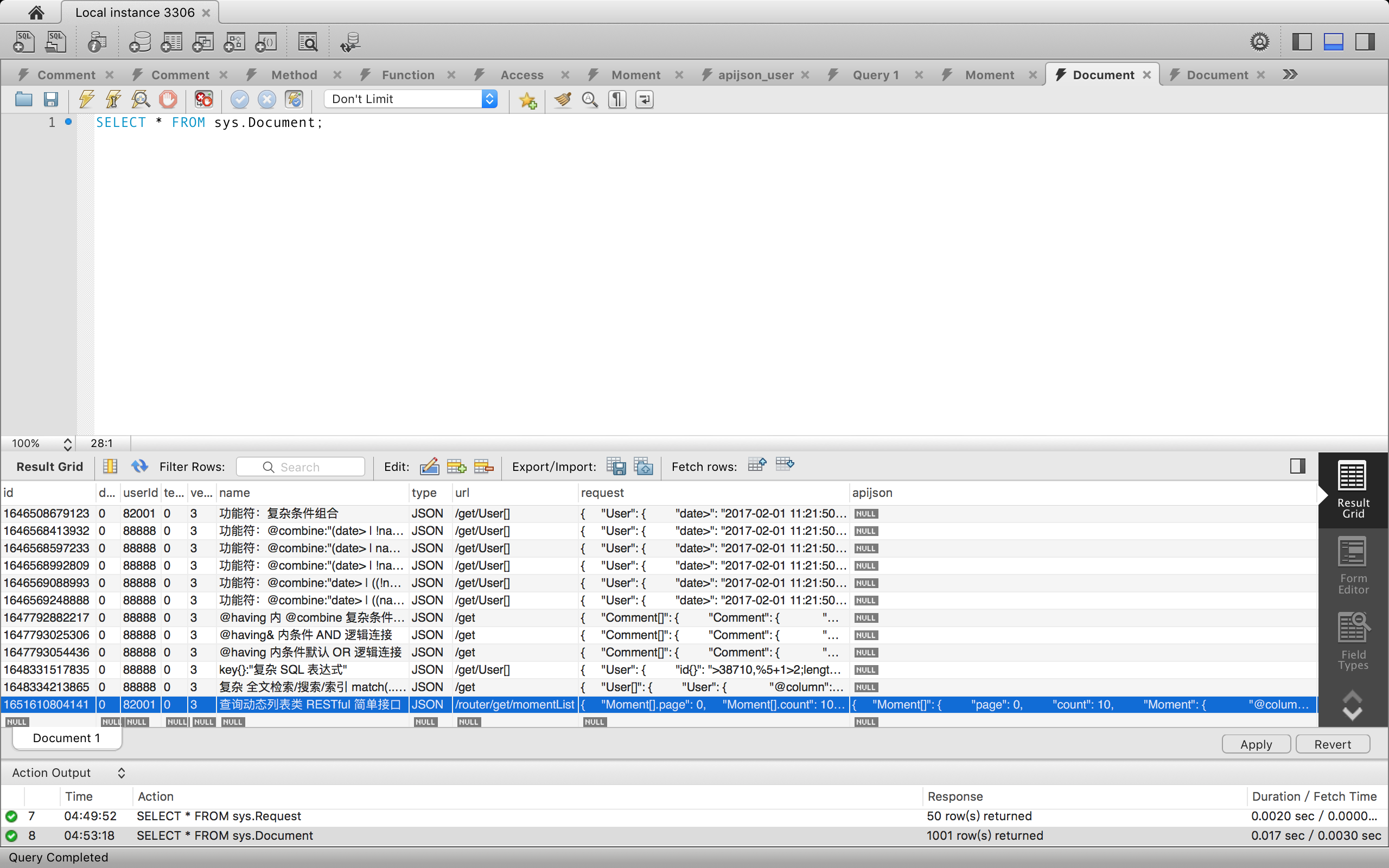Import records from external file
The height and width of the screenshot is (868, 1389).
tap(643, 466)
